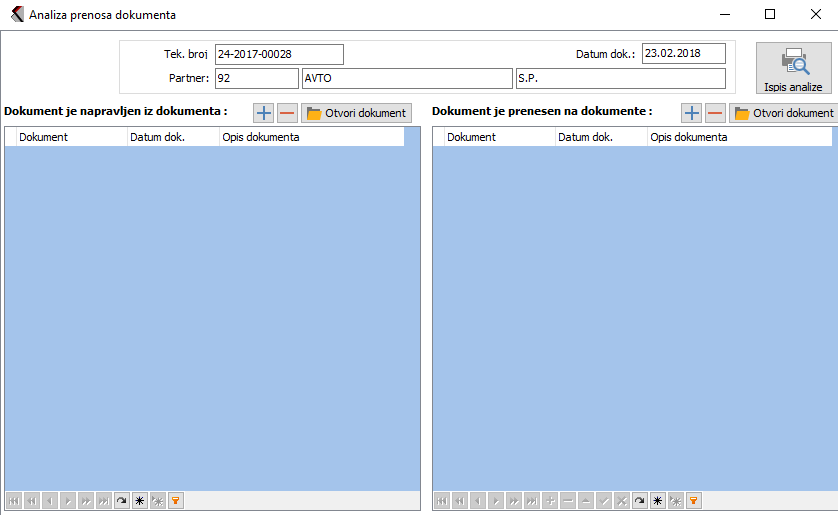The width and height of the screenshot is (838, 515).
Task: Click the orange filter icon under left grid
Action: (175, 500)
